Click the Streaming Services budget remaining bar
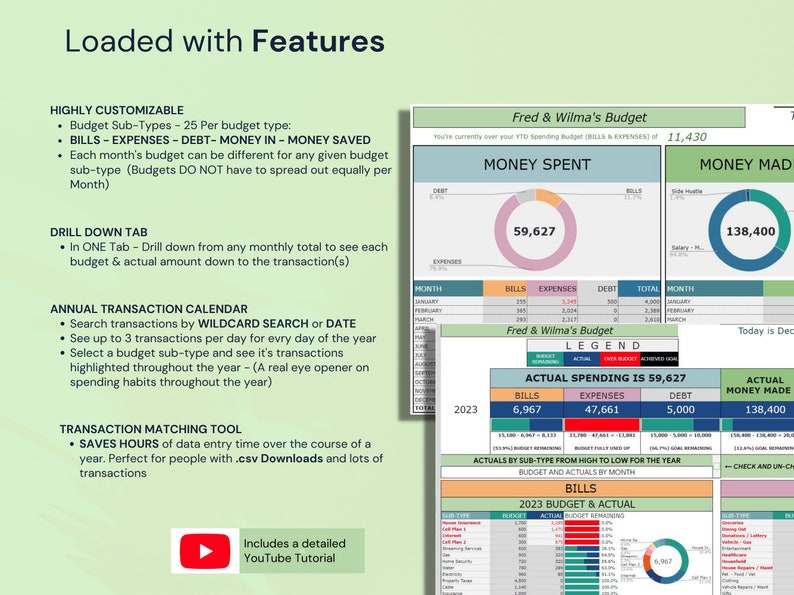Image resolution: width=794 pixels, height=595 pixels. pyautogui.click(x=582, y=548)
